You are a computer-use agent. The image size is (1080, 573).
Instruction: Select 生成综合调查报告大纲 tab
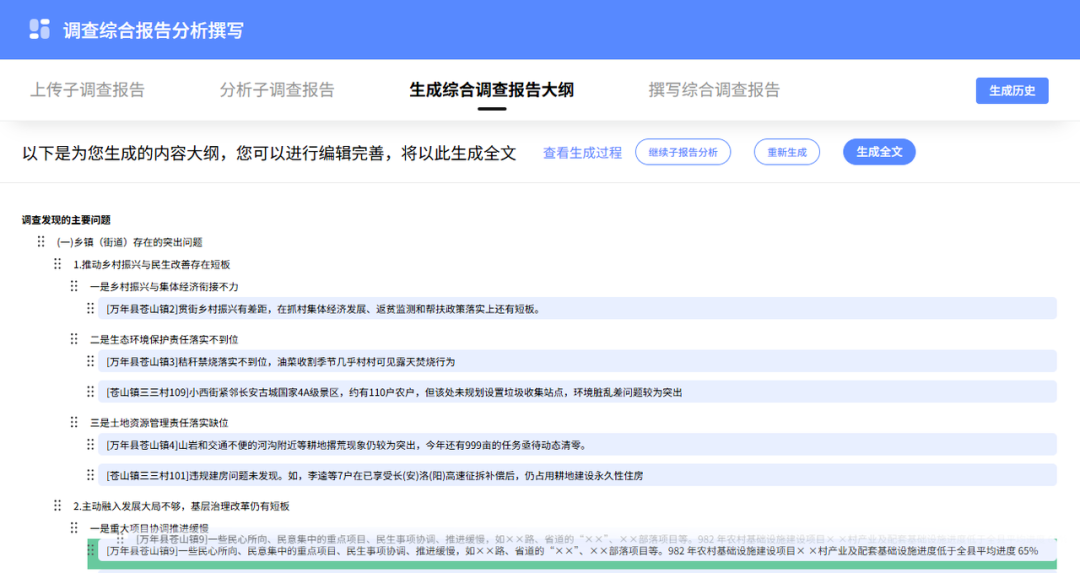tap(491, 90)
